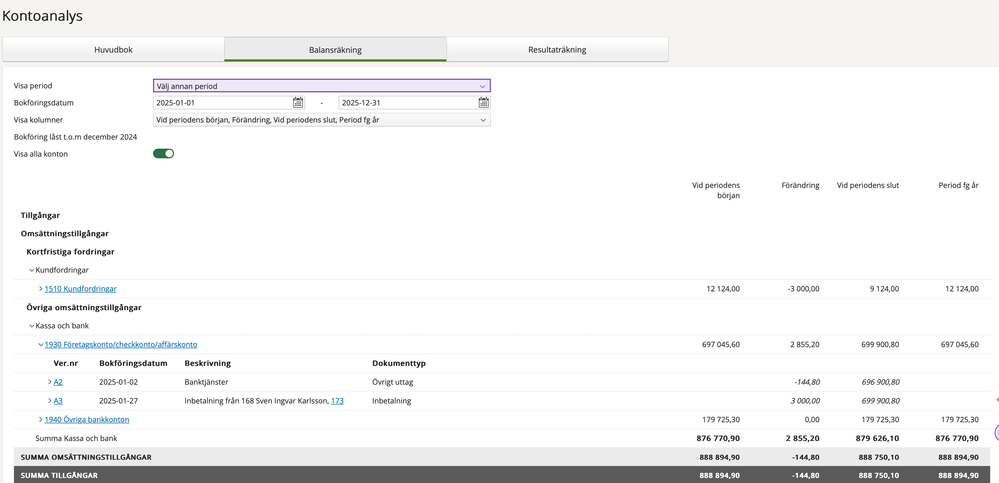Click the start date field 2025-01-01
Screen dimensions: 999x483
pos(222,103)
